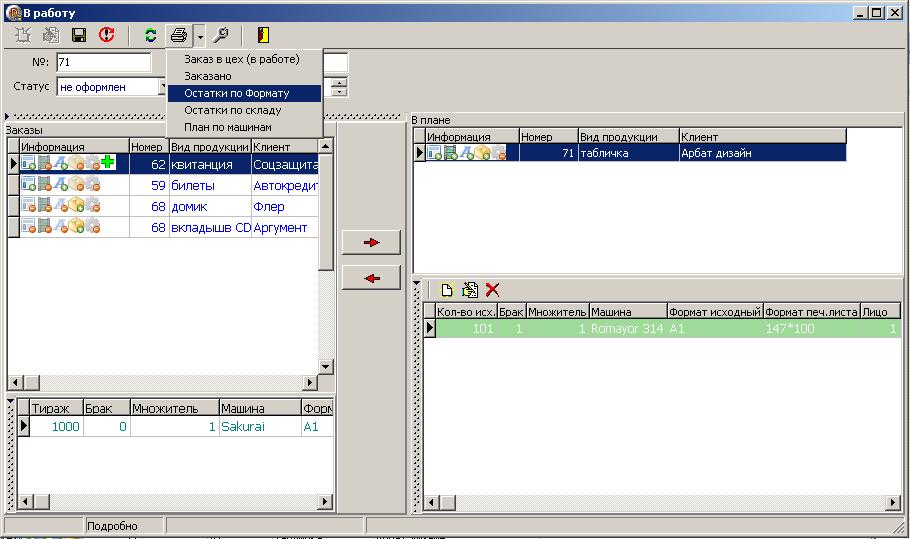Click the spinner down arrow beside the status row
Screen dimensions: 910x539
tap(340, 92)
